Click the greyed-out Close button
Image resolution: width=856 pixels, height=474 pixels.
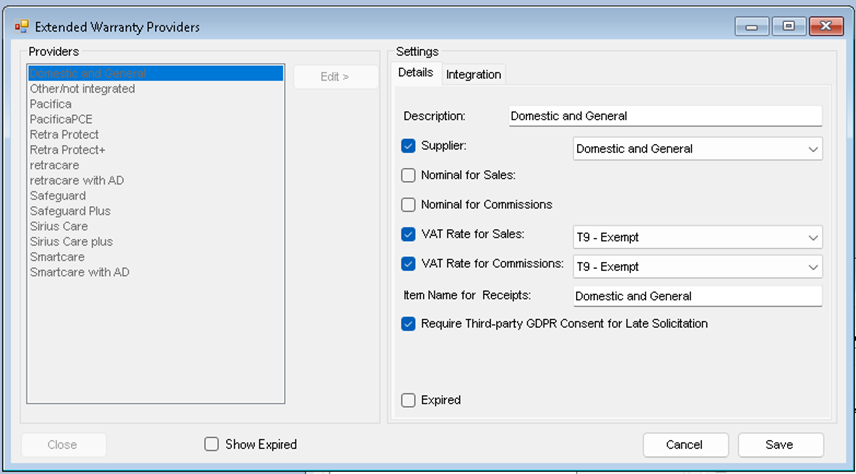coord(64,445)
